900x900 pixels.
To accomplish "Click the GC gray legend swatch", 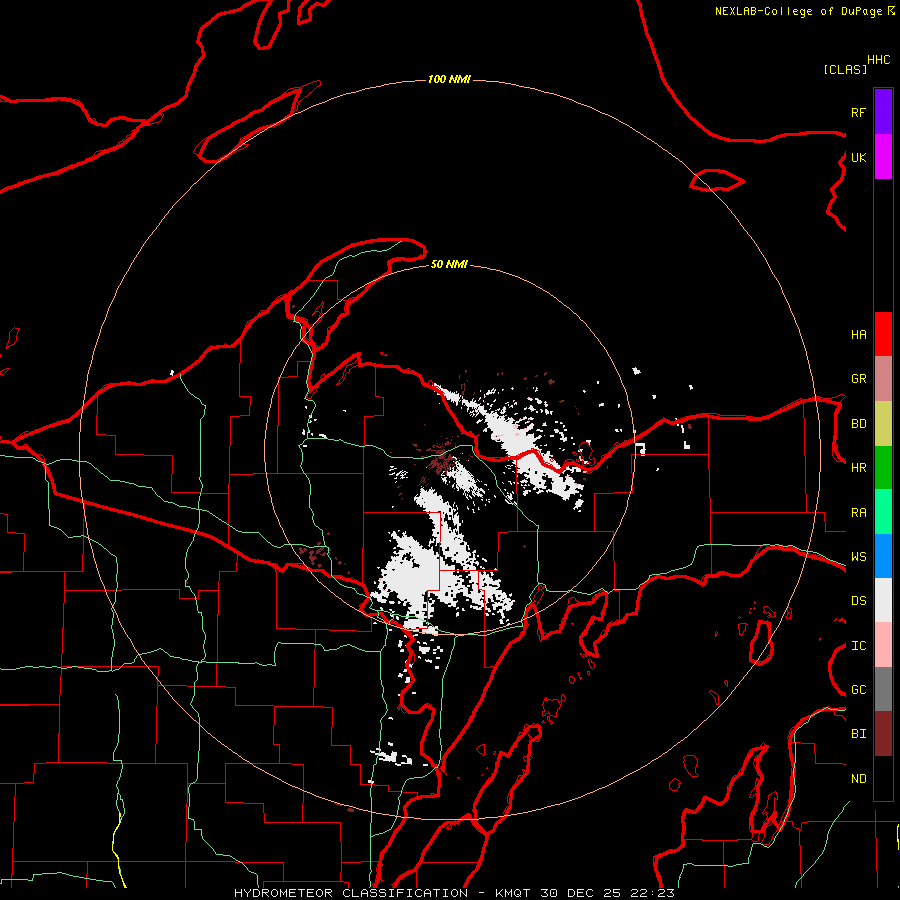I will tap(883, 689).
